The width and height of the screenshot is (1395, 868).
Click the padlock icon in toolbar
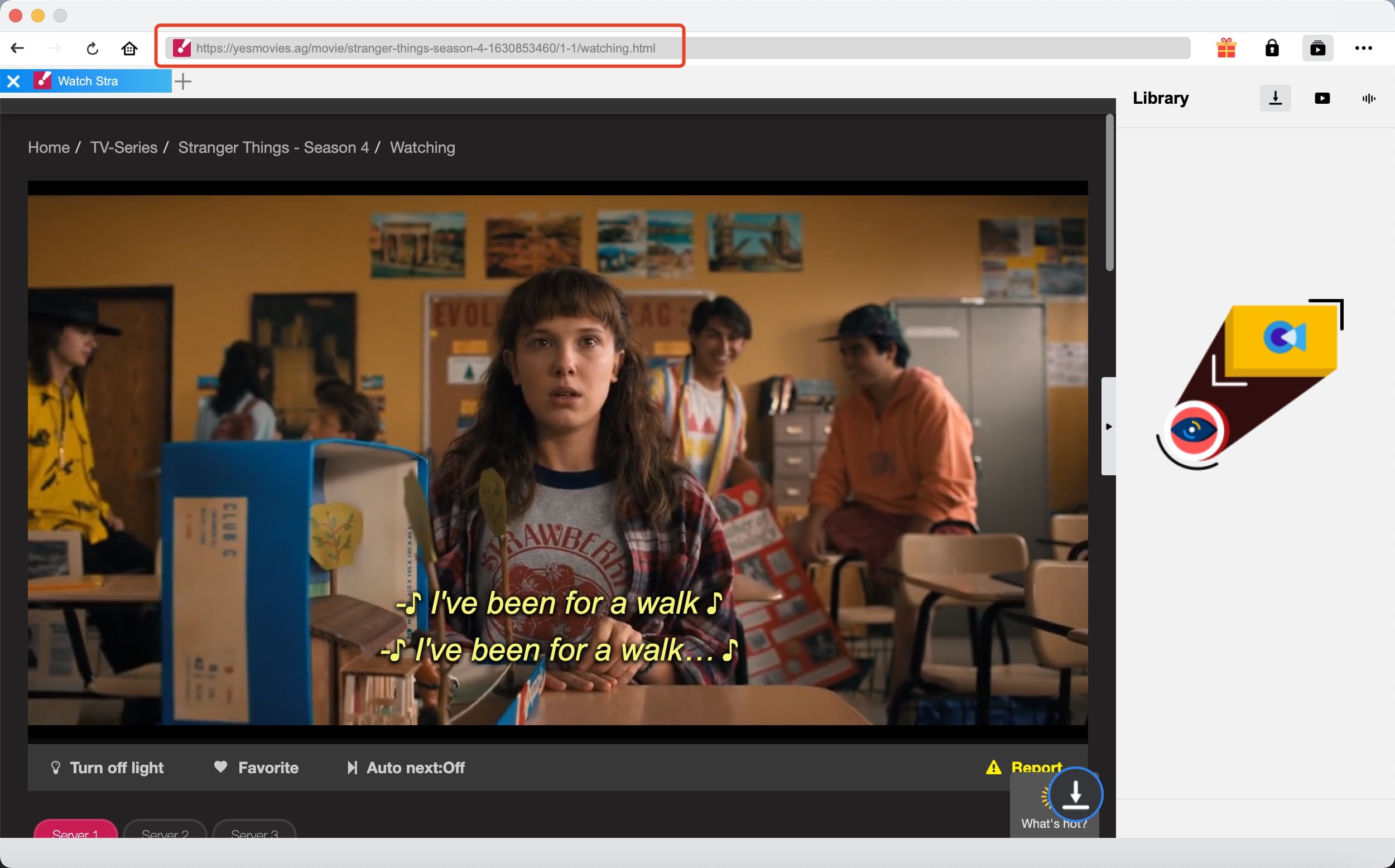coord(1272,48)
